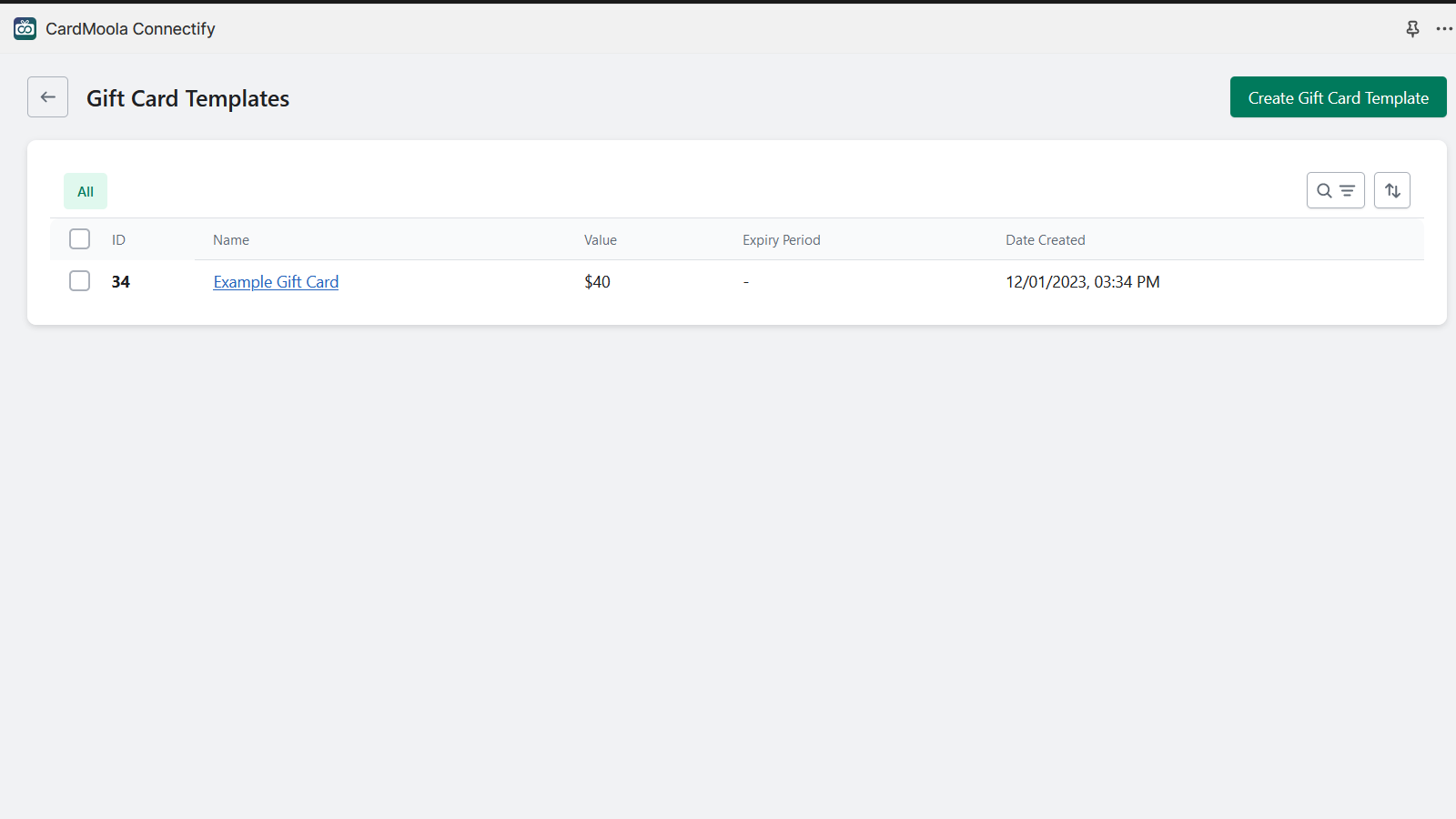The height and width of the screenshot is (819, 1456).
Task: Click the ID column header
Action: point(118,240)
